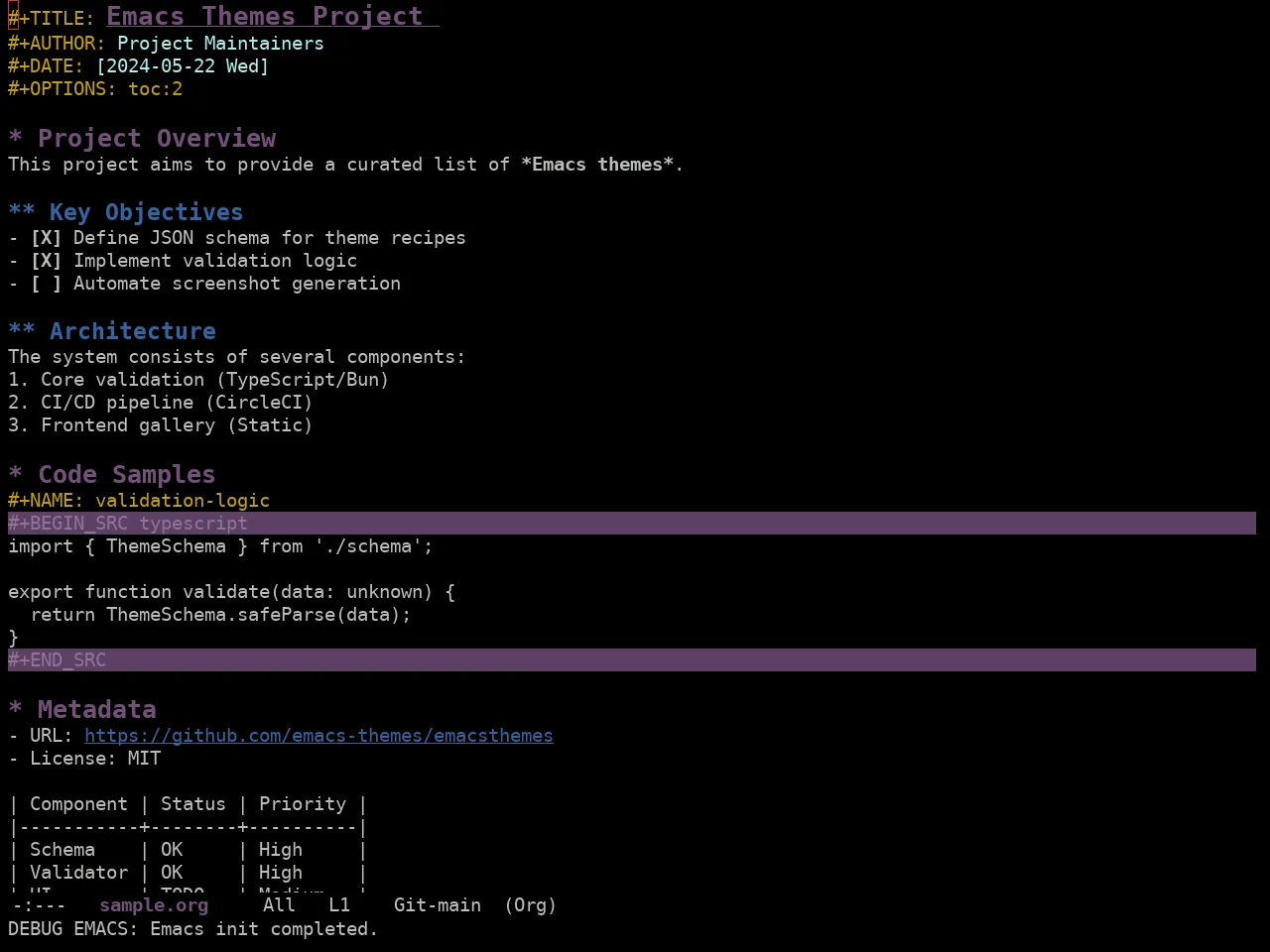Click the L1 line number indicator
This screenshot has width=1270, height=952.
(339, 905)
